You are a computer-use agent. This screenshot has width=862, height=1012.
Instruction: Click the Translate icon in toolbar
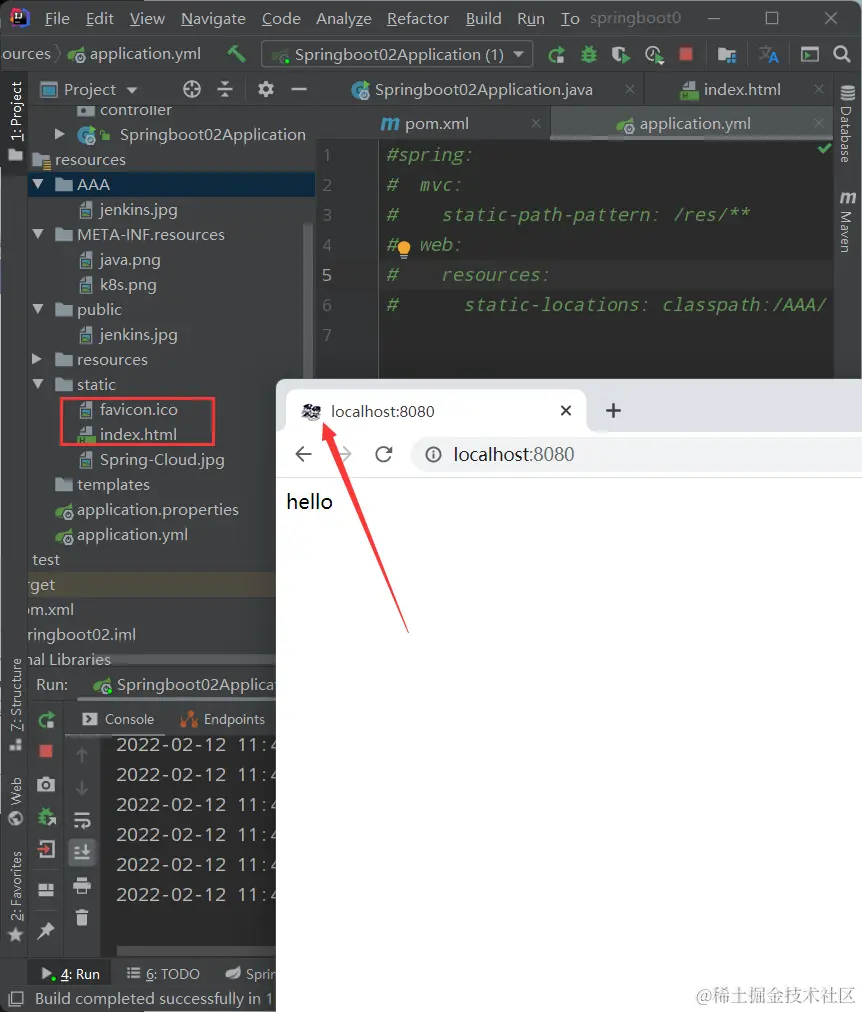pyautogui.click(x=768, y=55)
